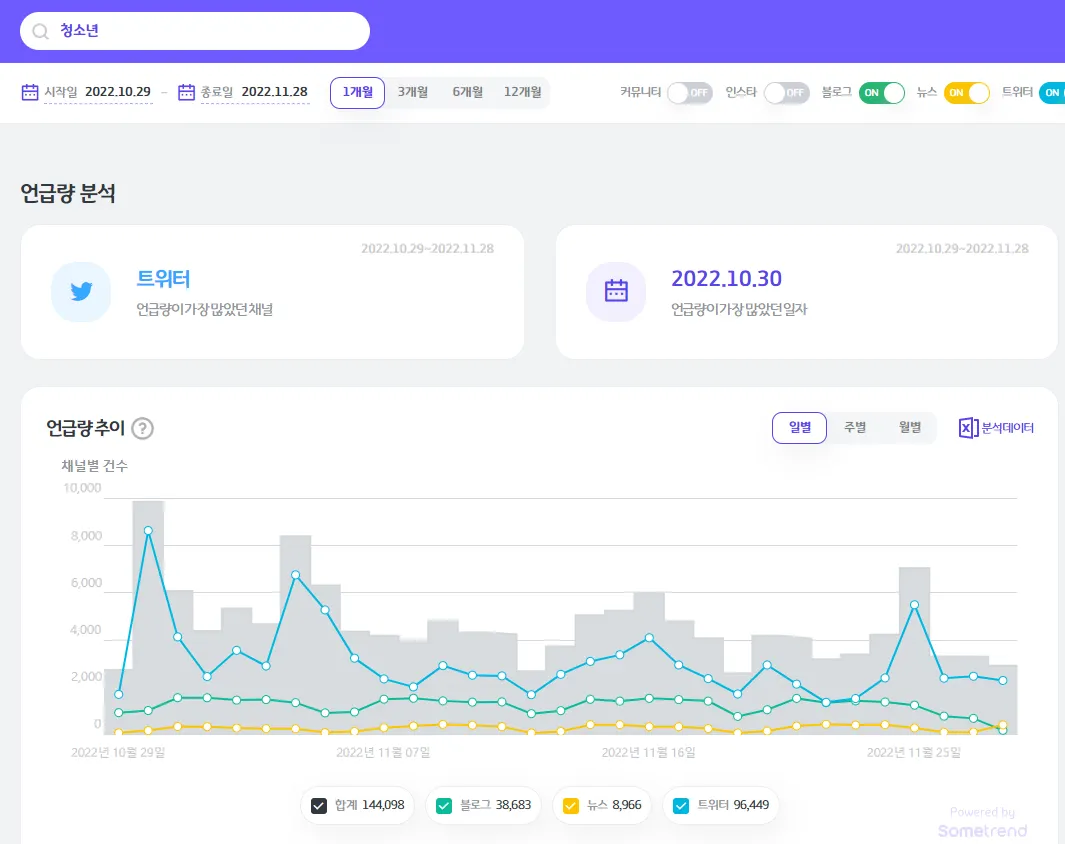
Task: Click the calendar icon beside 2022.10.30
Action: pyautogui.click(x=616, y=292)
